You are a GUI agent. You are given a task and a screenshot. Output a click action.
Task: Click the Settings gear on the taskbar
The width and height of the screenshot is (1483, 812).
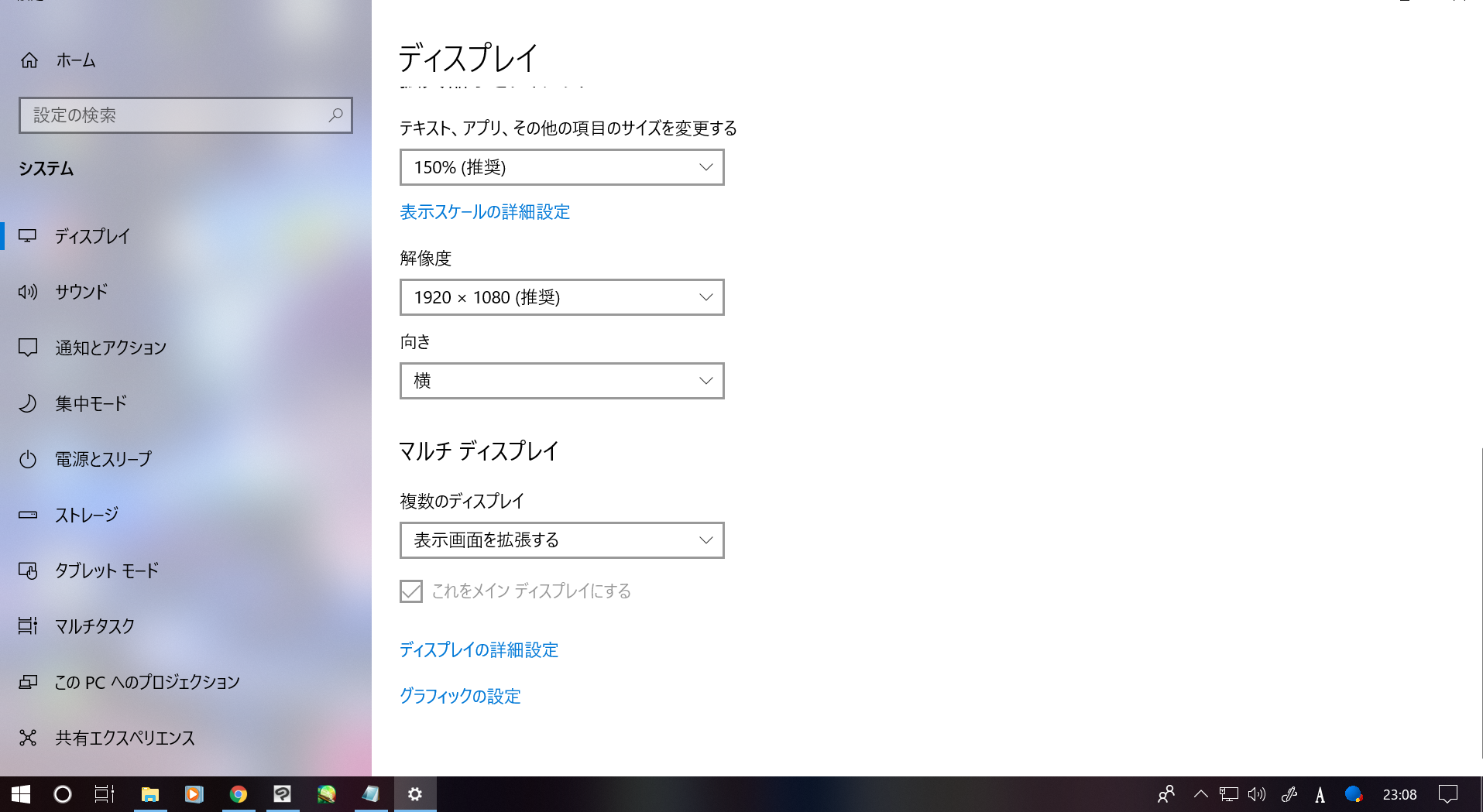pyautogui.click(x=415, y=794)
